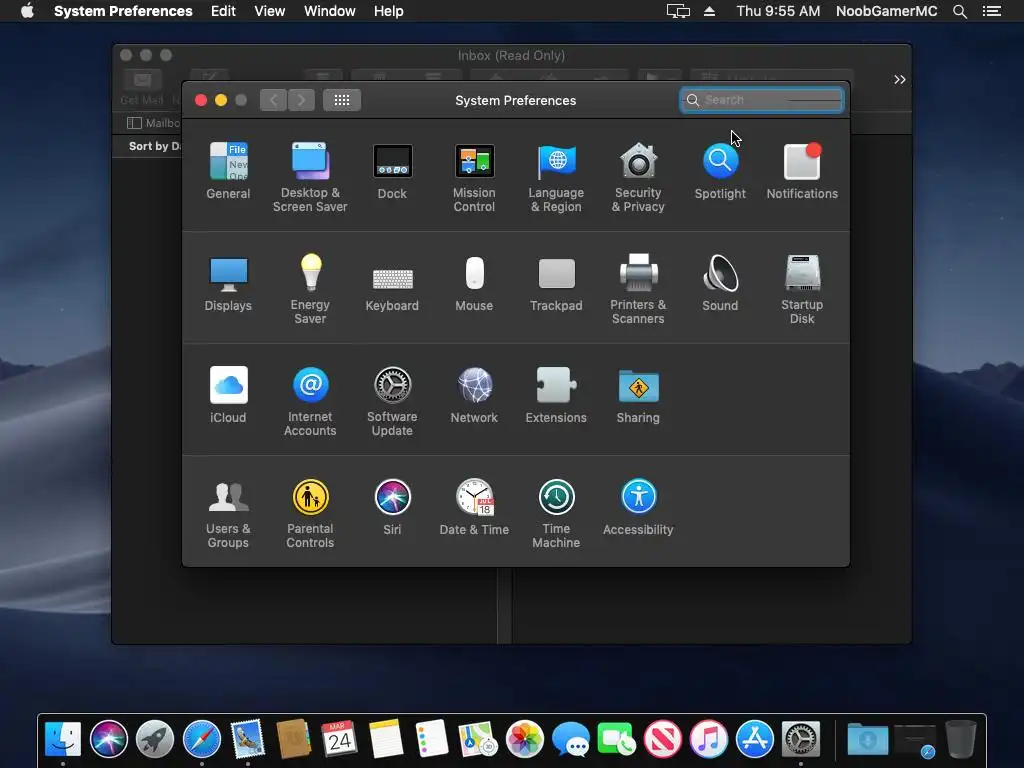Open the Mouse preferences pane

474,283
